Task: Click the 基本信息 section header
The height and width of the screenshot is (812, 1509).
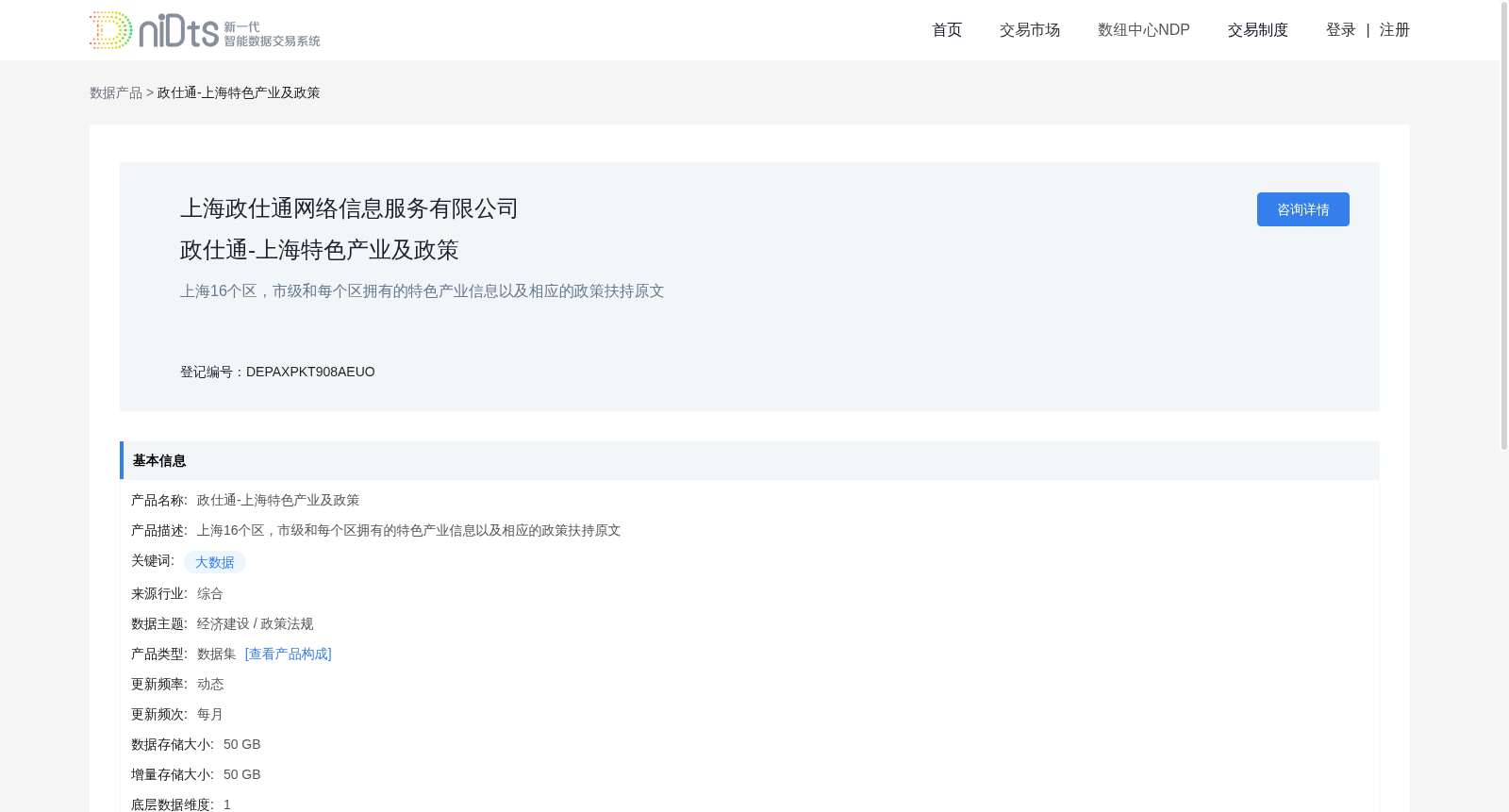Action: (750, 460)
